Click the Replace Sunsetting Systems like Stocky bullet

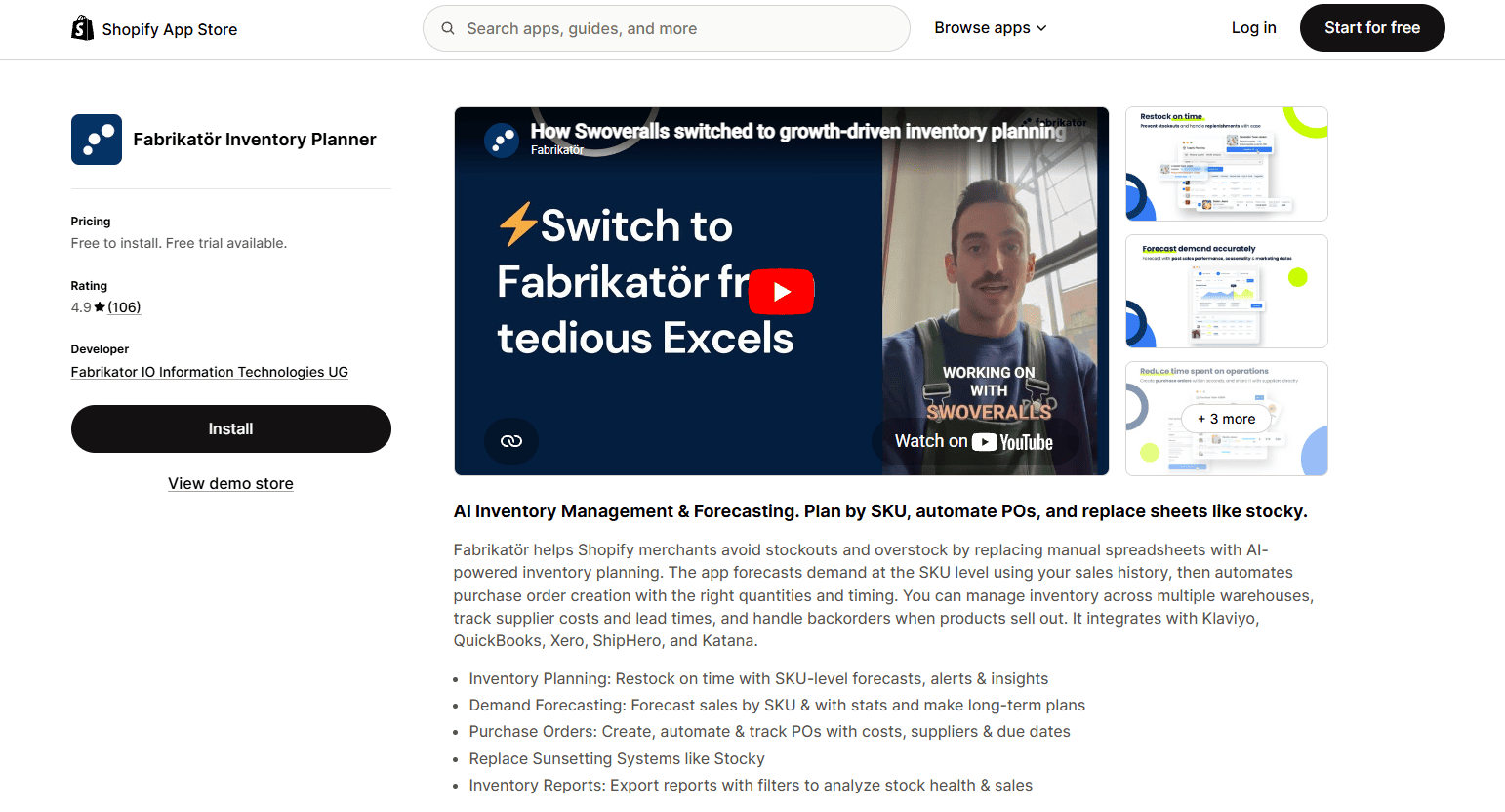[x=617, y=759]
